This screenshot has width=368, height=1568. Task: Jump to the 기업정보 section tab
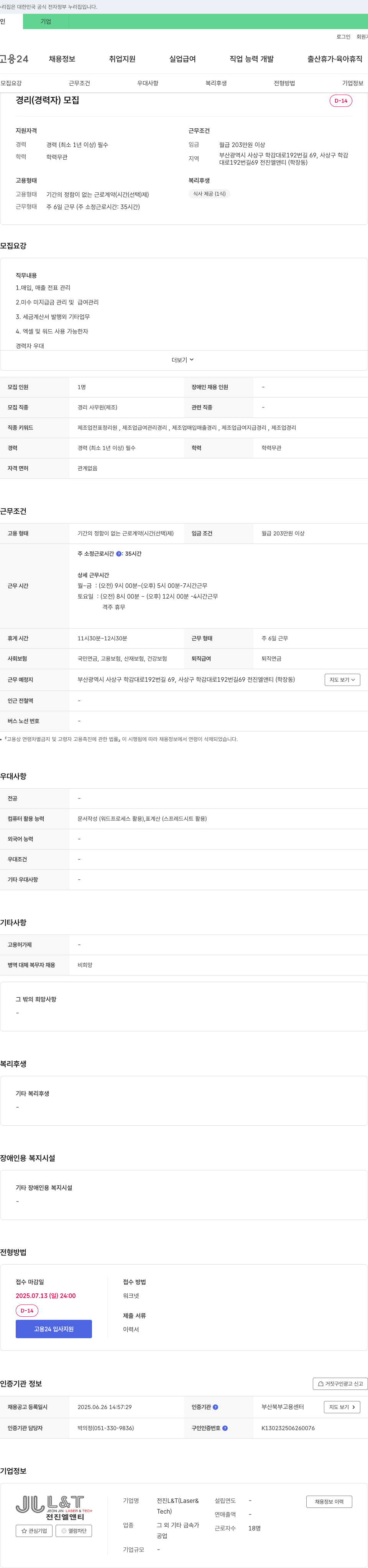[x=353, y=83]
